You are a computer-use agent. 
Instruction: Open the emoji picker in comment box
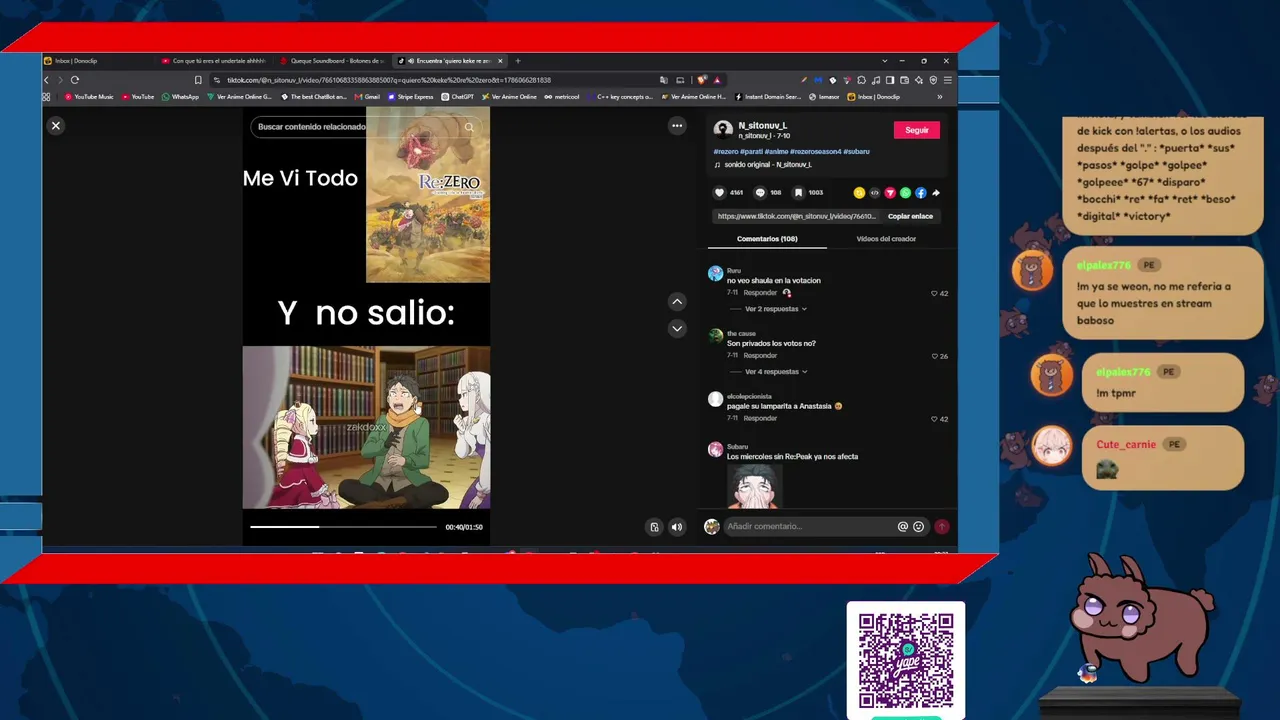(918, 527)
